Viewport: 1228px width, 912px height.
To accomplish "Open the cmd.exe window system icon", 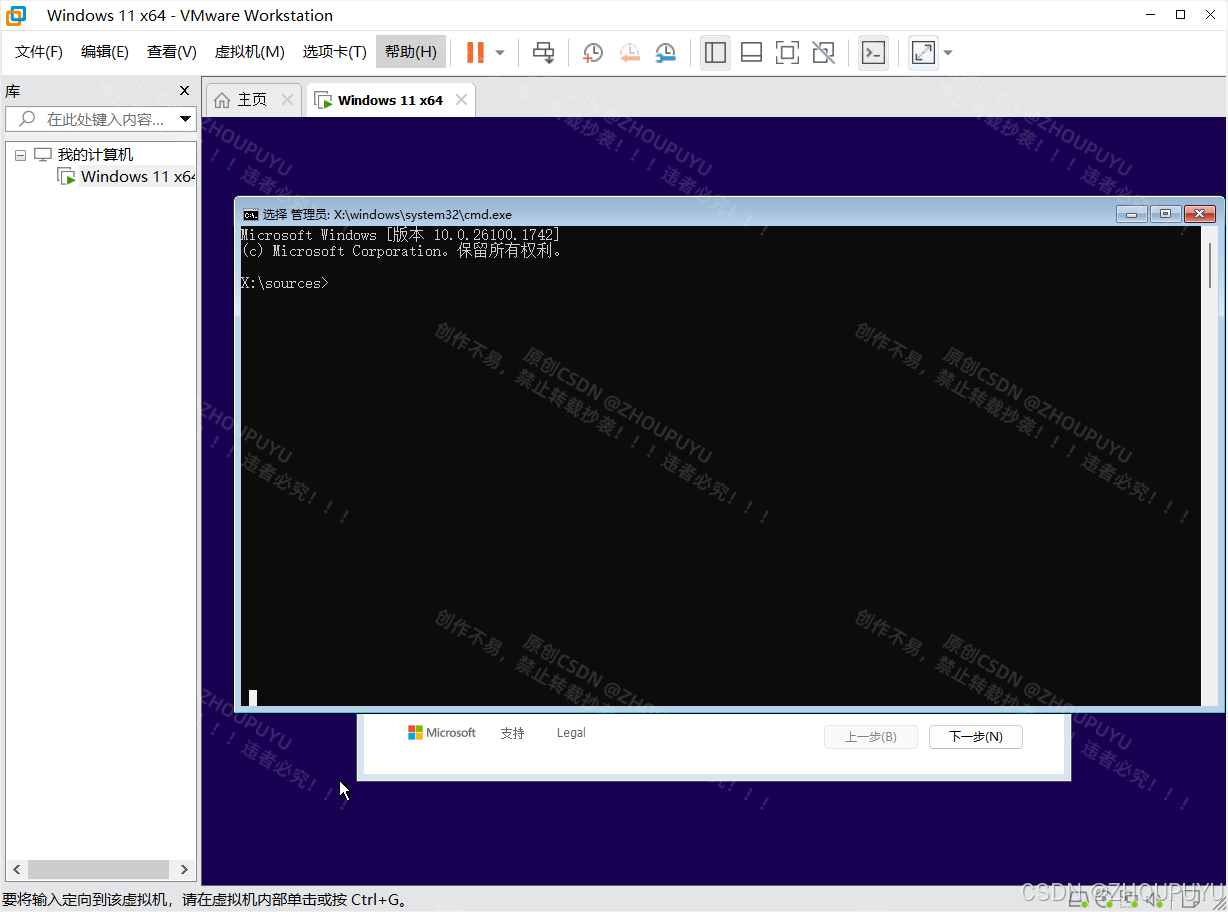I will [251, 214].
